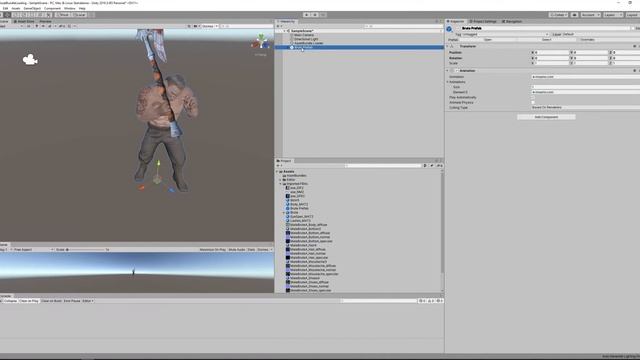Collapse the Transform component
The height and width of the screenshot is (360, 640).
click(x=447, y=46)
